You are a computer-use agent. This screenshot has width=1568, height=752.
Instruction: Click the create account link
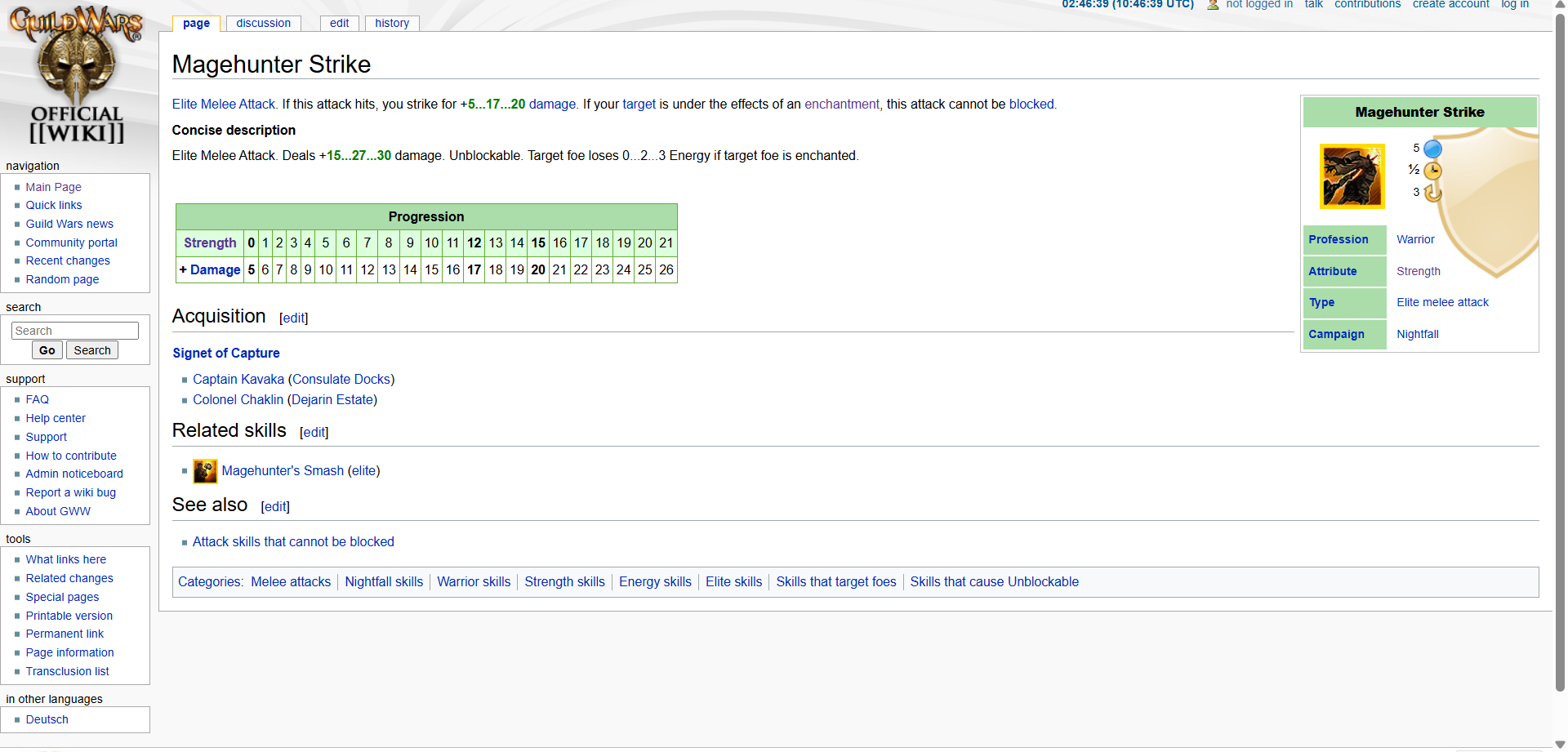click(1450, 5)
